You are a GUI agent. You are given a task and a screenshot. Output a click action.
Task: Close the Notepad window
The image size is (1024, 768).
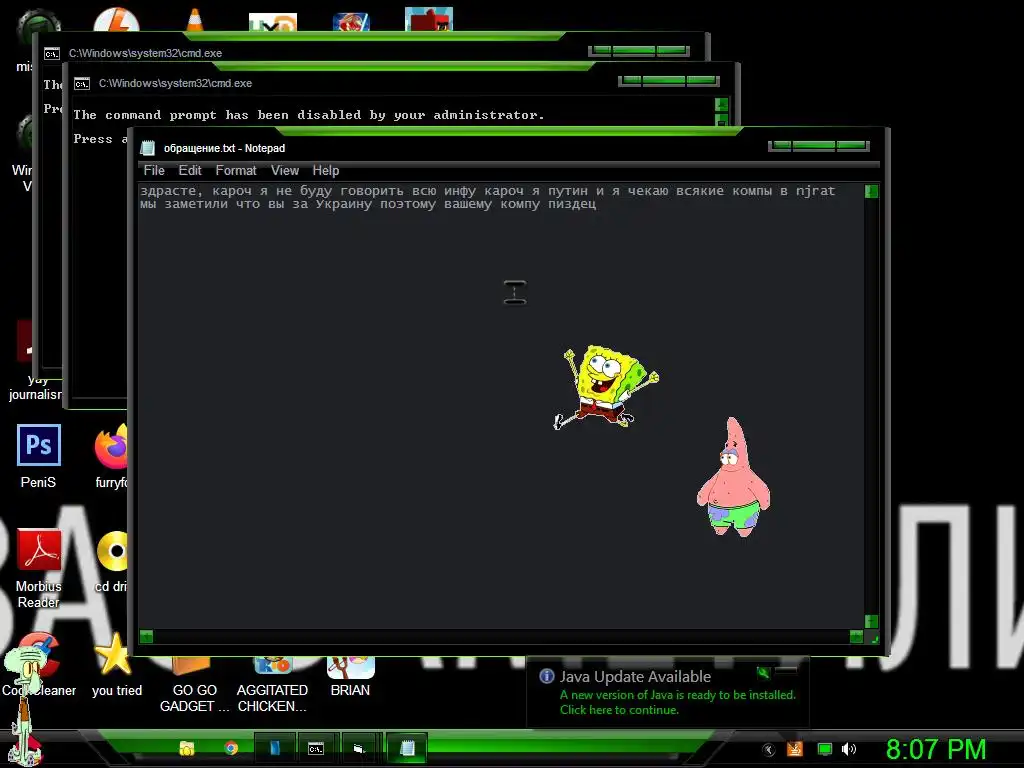point(852,146)
